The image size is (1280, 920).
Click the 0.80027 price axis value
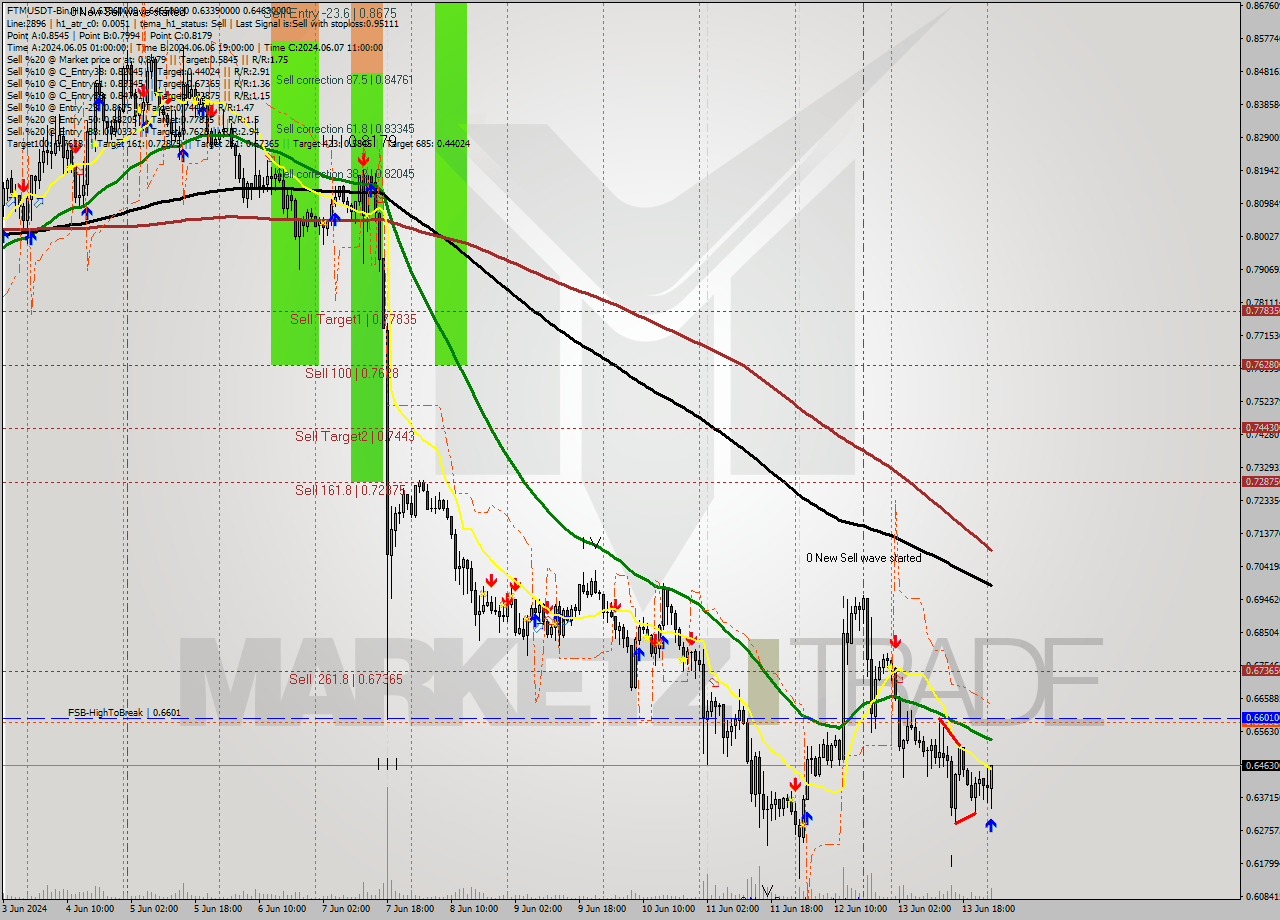click(1262, 237)
